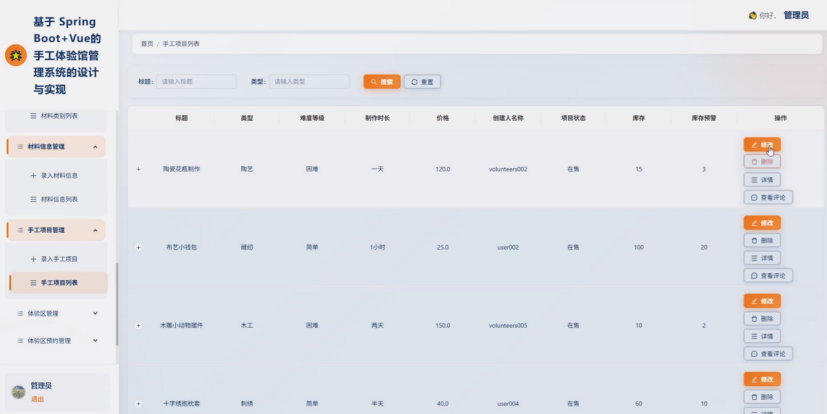
Task: Expand the 十字绣抱枕套 row
Action: click(x=139, y=403)
